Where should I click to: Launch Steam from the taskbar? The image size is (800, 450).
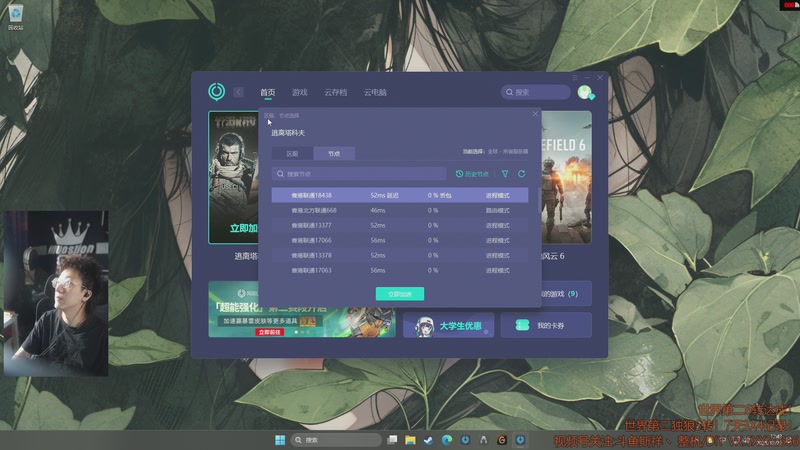(429, 440)
